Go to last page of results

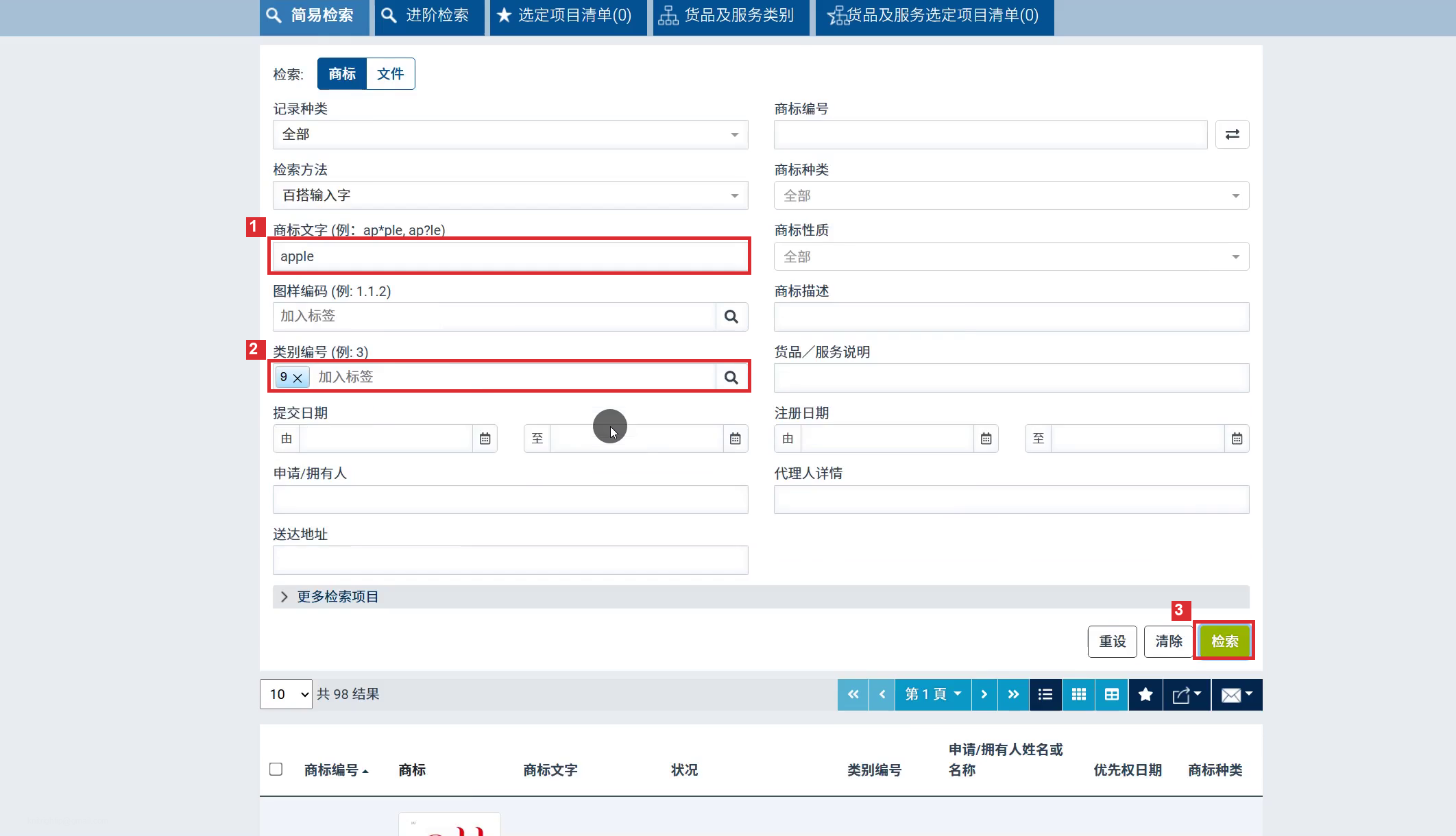pos(1013,695)
